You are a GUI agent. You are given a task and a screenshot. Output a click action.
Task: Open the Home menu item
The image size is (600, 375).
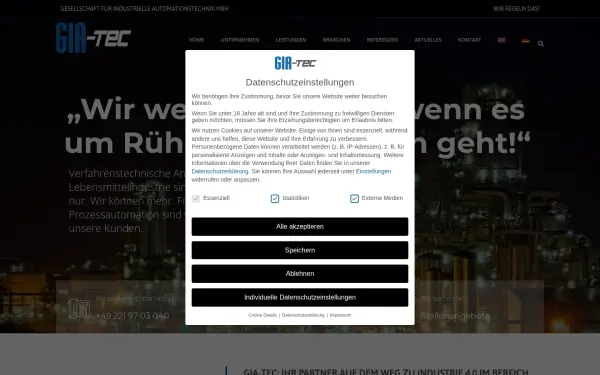[x=196, y=40]
